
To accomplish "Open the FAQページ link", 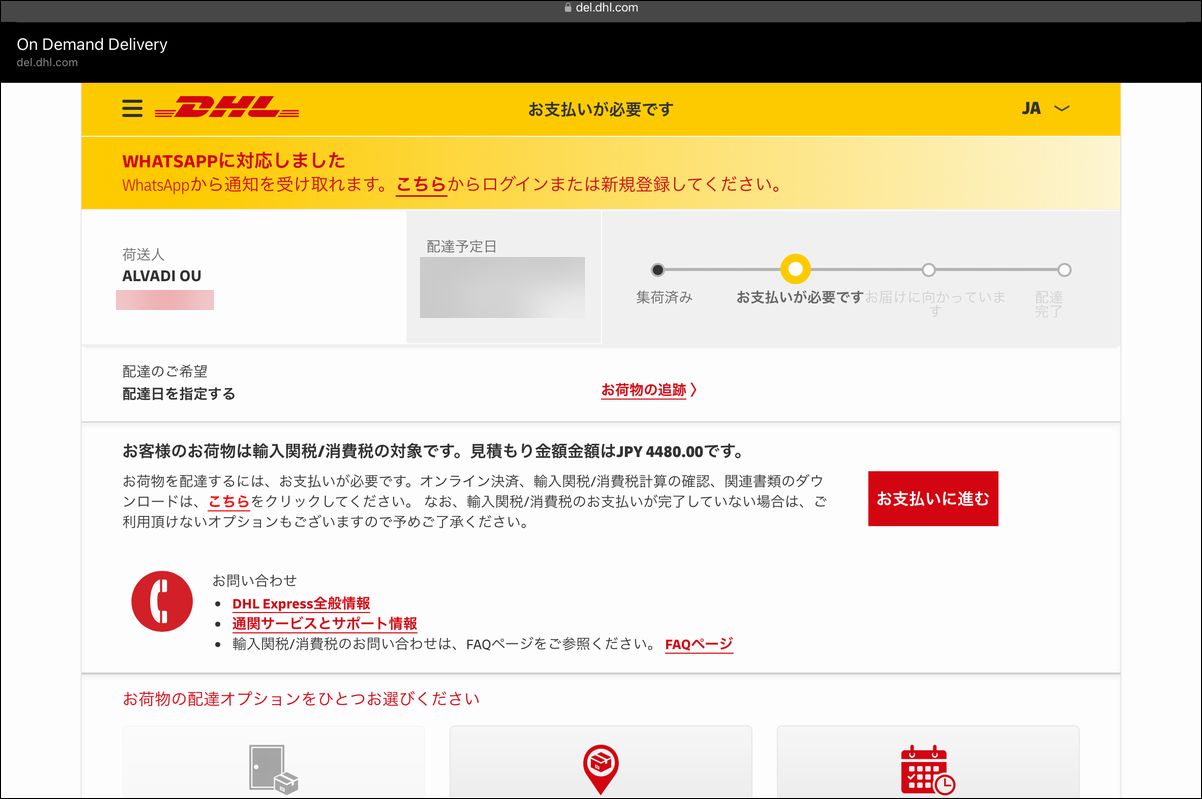I will (699, 644).
